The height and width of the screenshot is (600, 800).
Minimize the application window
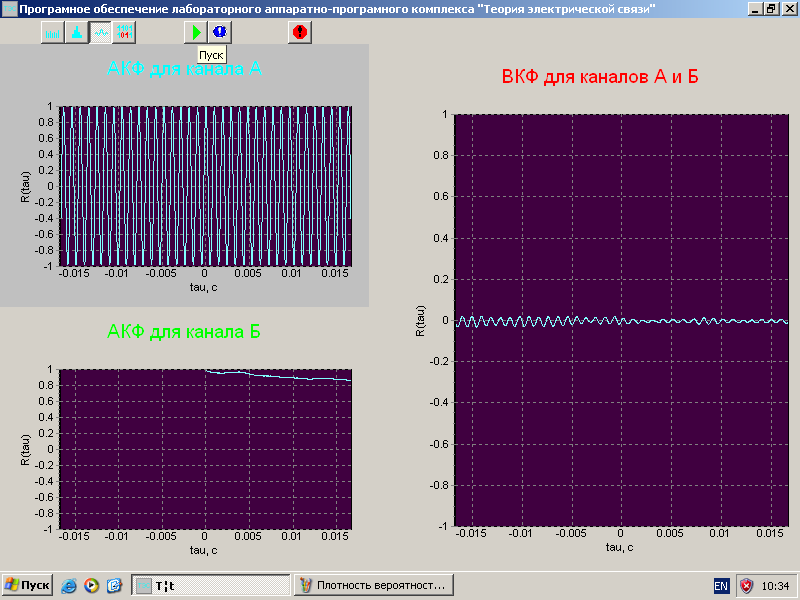[755, 9]
